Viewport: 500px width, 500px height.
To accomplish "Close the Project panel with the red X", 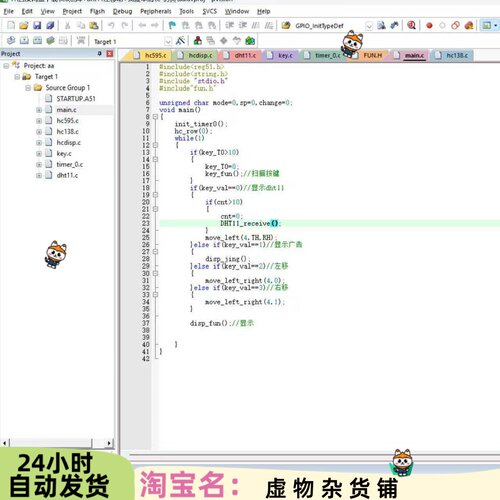I will [110, 54].
